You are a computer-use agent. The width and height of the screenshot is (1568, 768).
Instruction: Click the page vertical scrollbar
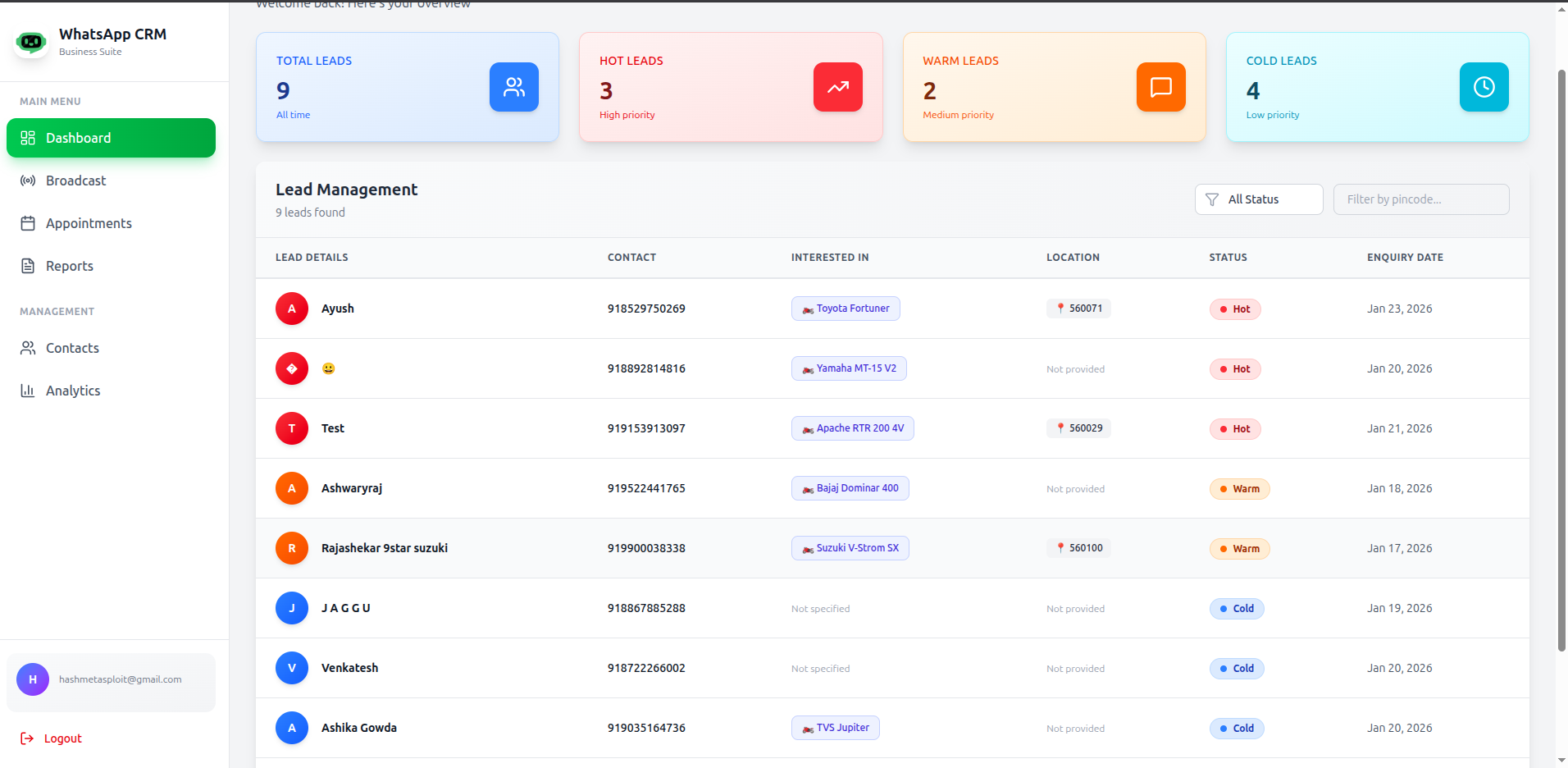coord(1561,361)
